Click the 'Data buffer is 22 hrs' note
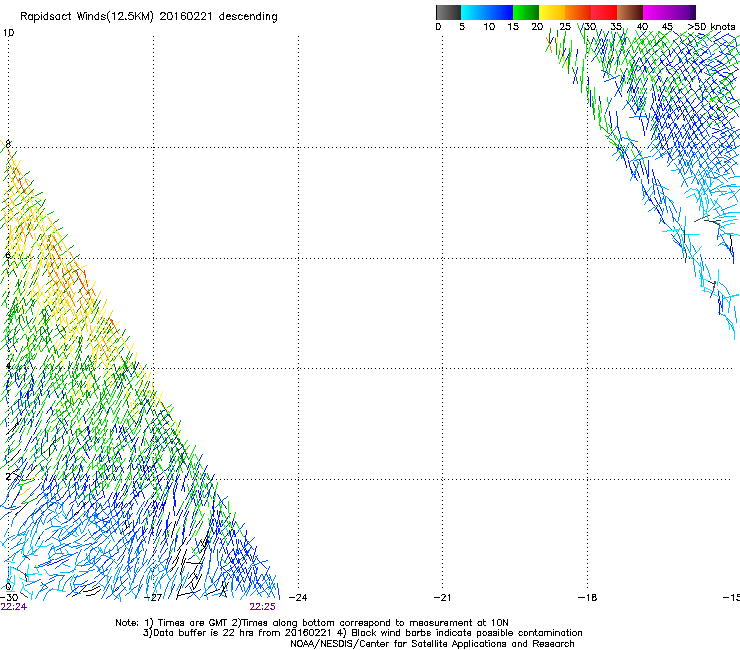 point(362,633)
